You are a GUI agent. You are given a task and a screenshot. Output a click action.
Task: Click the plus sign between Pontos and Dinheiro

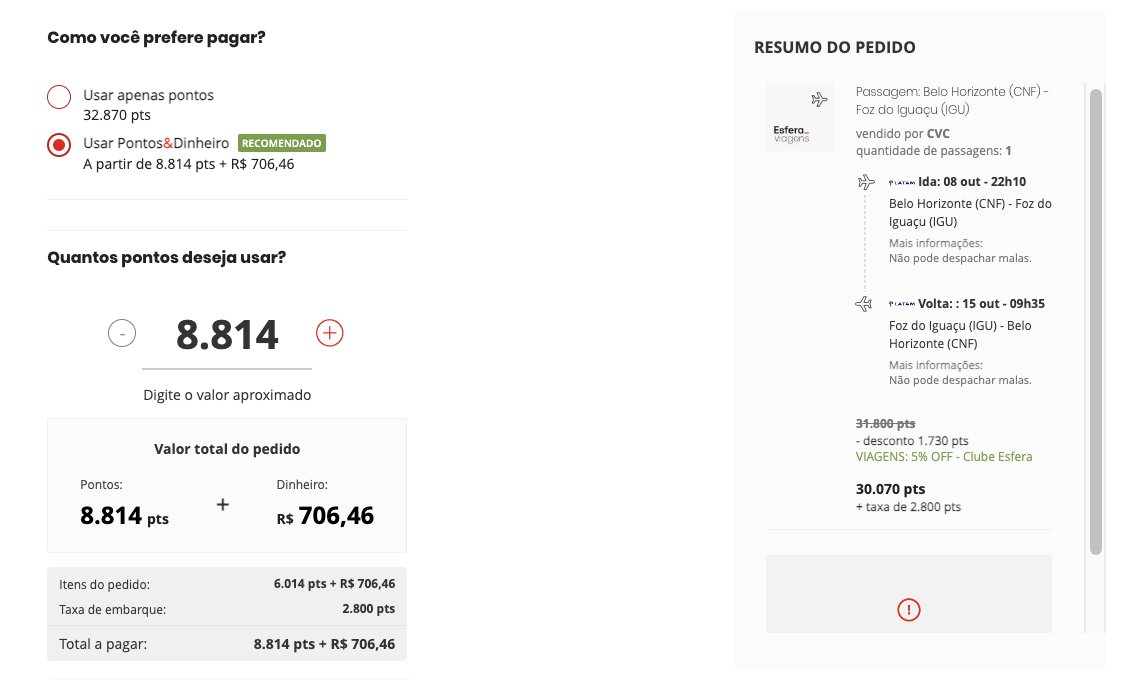(x=222, y=505)
